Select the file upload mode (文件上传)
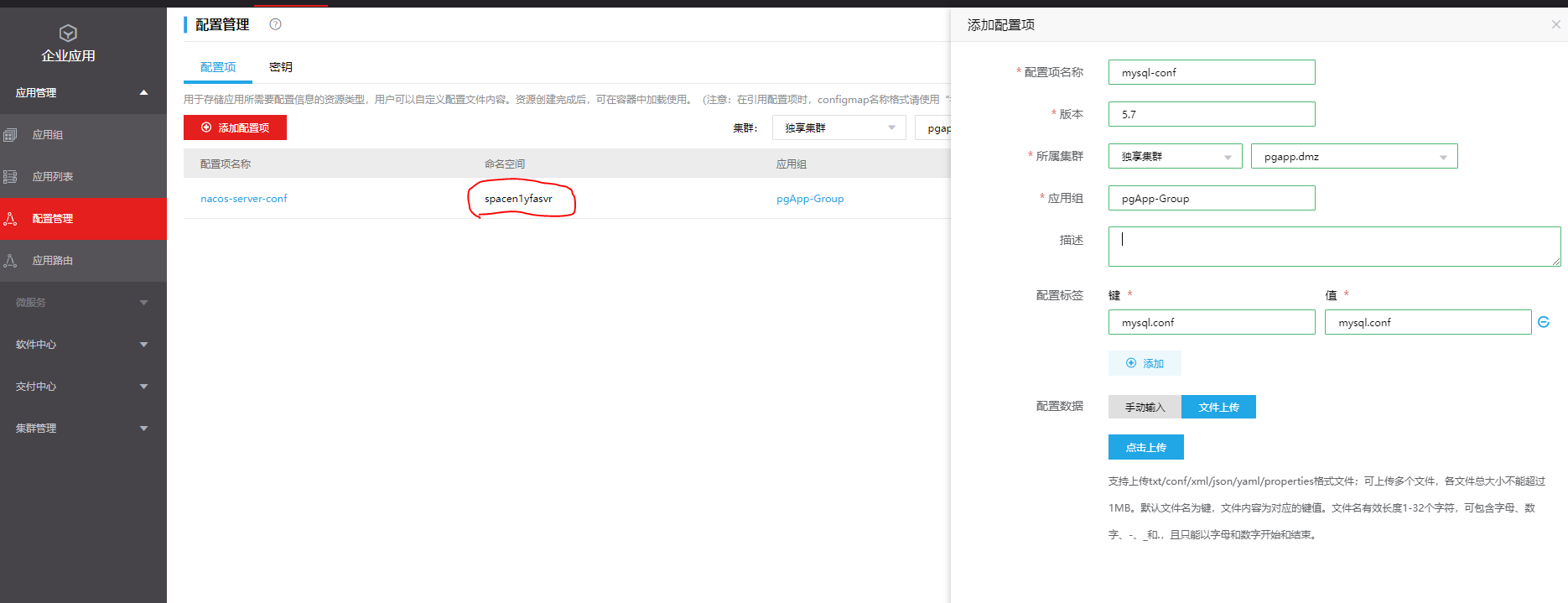1568x603 pixels. 1218,407
